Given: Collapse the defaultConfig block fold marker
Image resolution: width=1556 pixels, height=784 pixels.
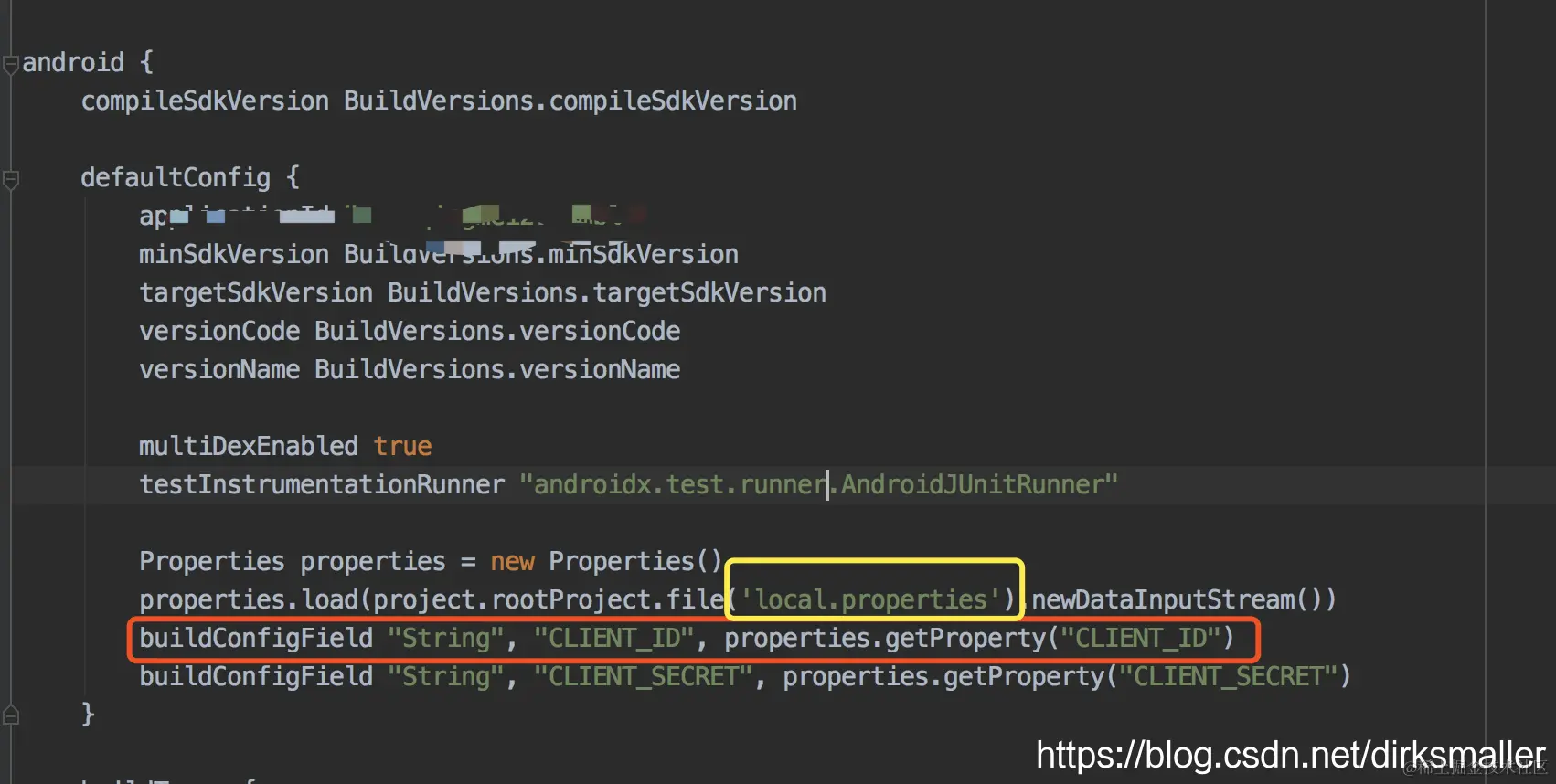Looking at the screenshot, I should pyautogui.click(x=11, y=180).
